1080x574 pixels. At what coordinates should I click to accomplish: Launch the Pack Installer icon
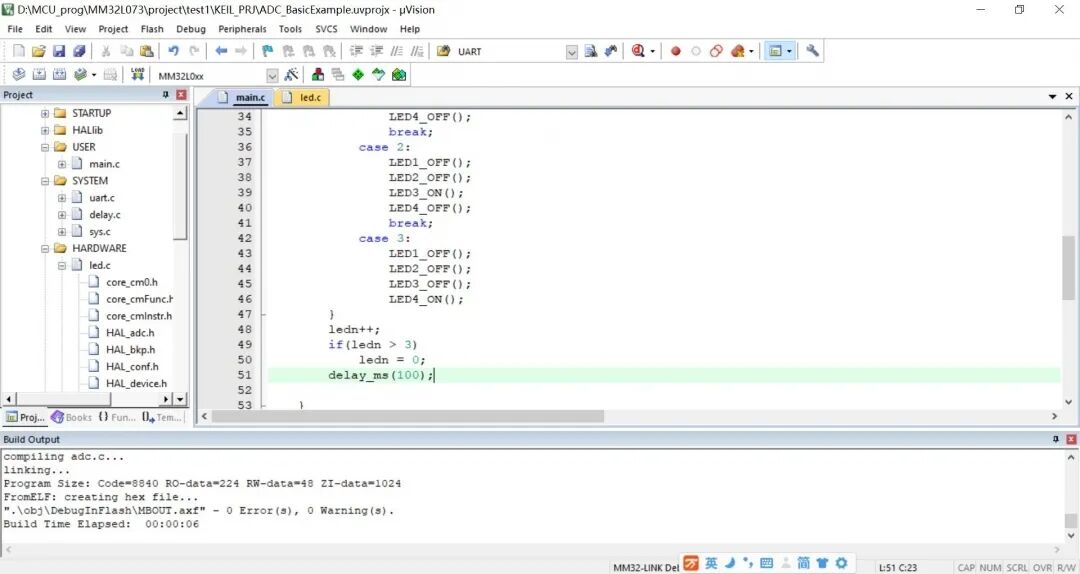pyautogui.click(x=399, y=74)
